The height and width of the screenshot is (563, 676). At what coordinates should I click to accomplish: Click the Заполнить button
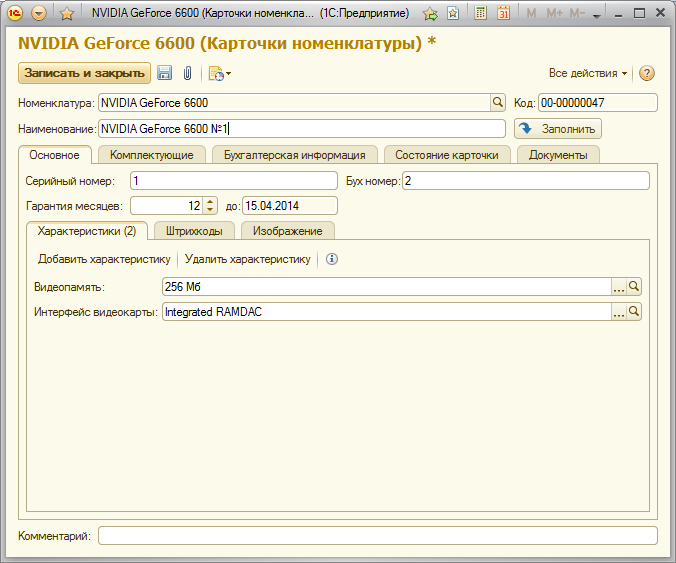557,128
